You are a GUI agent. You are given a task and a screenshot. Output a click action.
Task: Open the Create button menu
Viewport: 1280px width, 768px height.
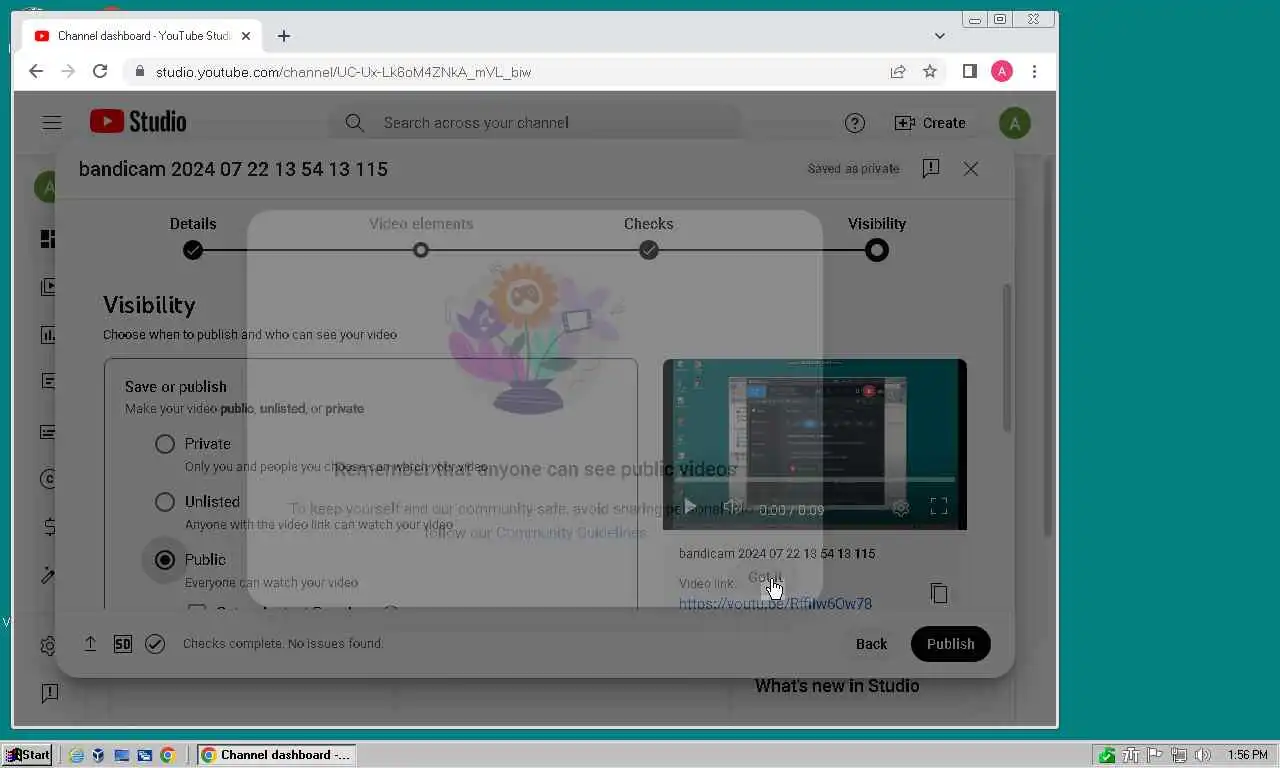pyautogui.click(x=930, y=123)
